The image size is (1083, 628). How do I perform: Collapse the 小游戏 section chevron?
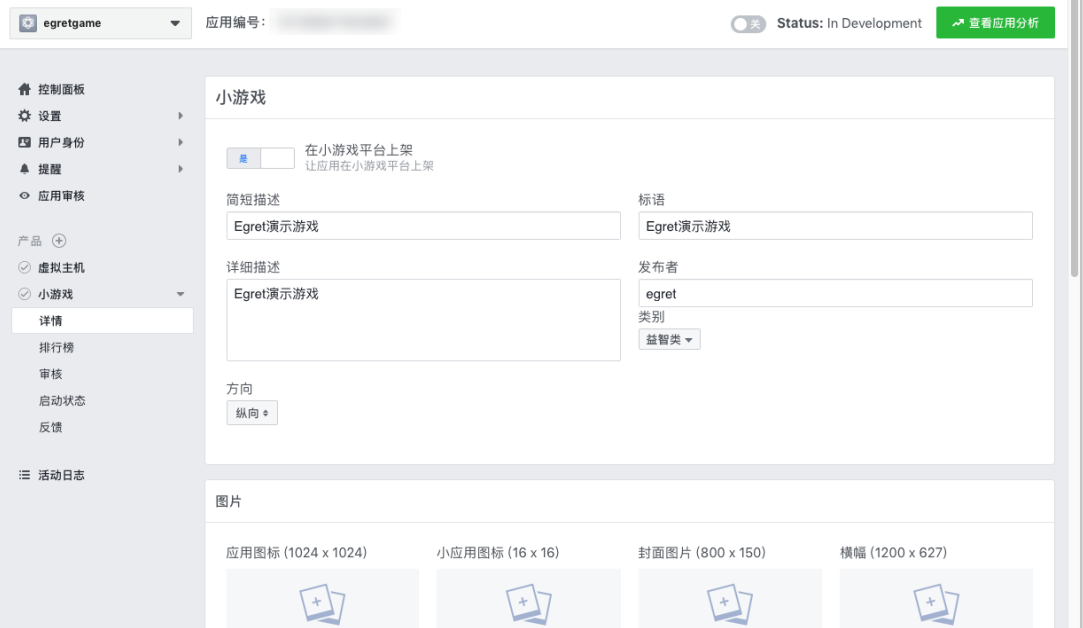[180, 294]
